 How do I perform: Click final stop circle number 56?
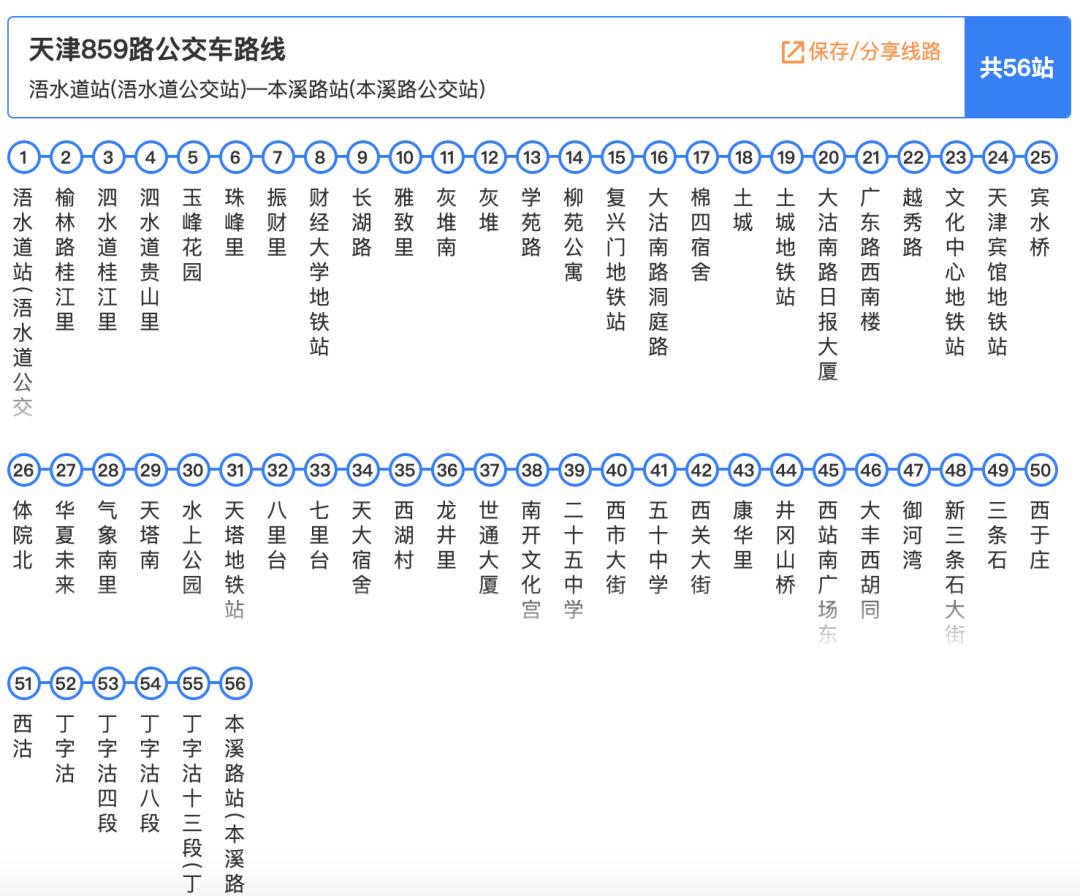(x=235, y=684)
